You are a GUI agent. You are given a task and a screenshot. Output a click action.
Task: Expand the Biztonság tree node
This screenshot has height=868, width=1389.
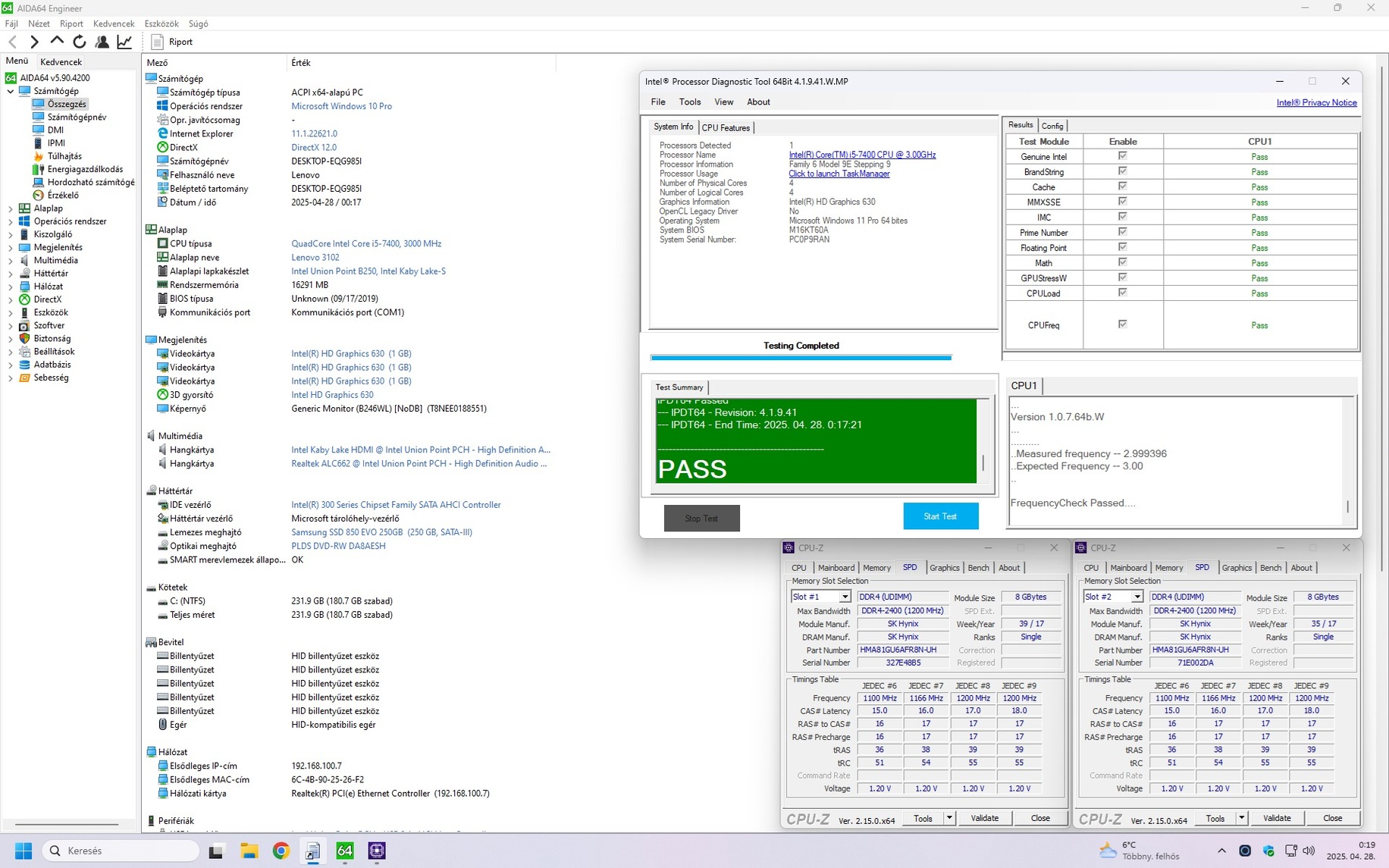(11, 339)
